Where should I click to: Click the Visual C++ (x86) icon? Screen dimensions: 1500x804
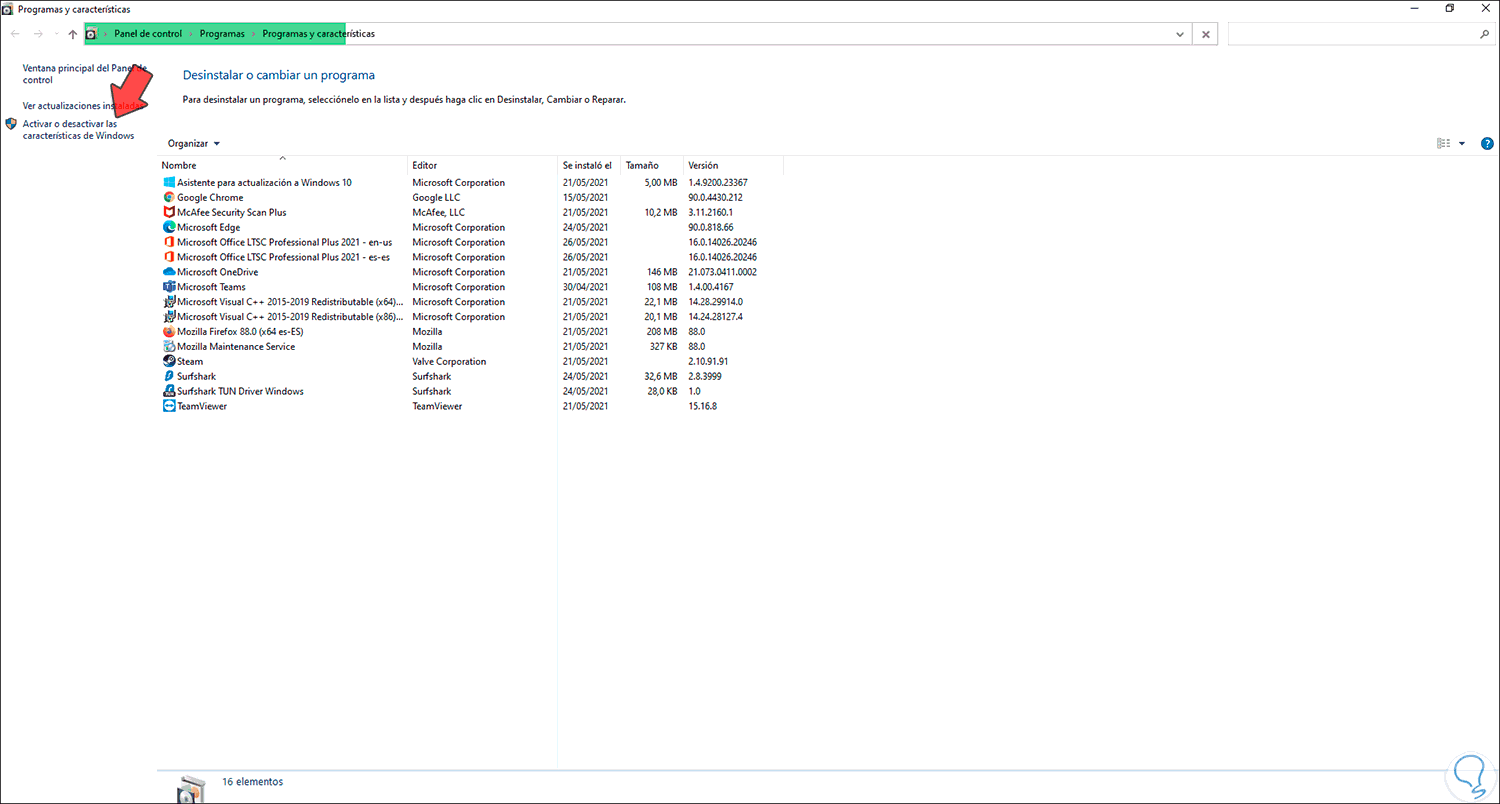(x=169, y=317)
